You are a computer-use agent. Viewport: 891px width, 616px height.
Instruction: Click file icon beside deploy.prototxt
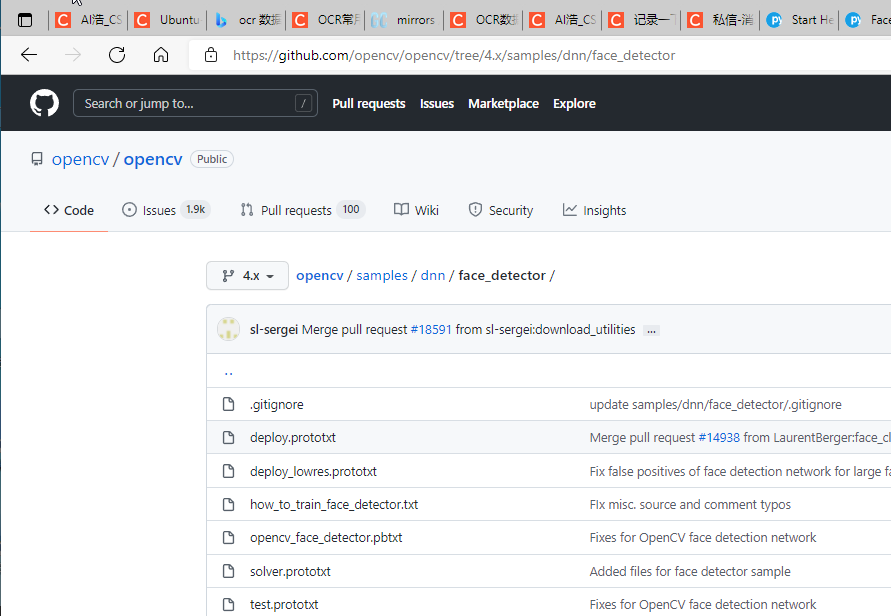coord(228,438)
